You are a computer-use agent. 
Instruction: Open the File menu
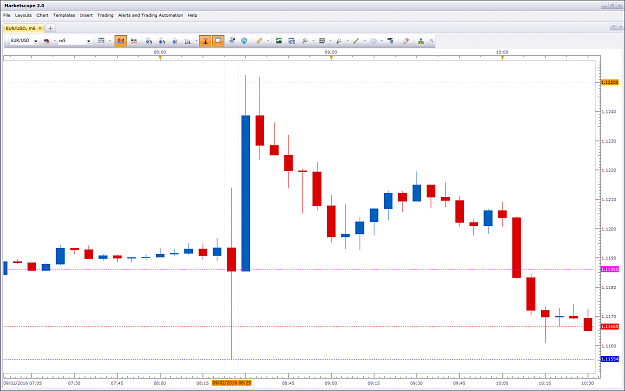tap(7, 15)
